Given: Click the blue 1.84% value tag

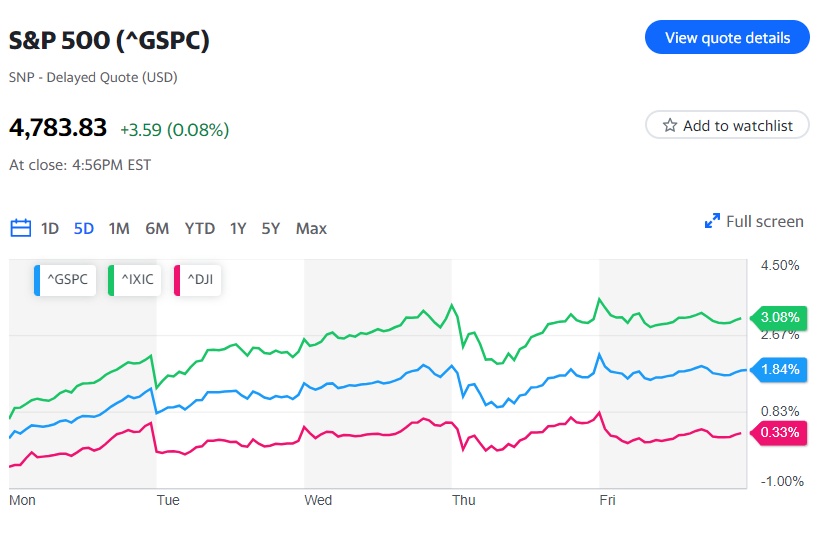Looking at the screenshot, I should [x=780, y=369].
